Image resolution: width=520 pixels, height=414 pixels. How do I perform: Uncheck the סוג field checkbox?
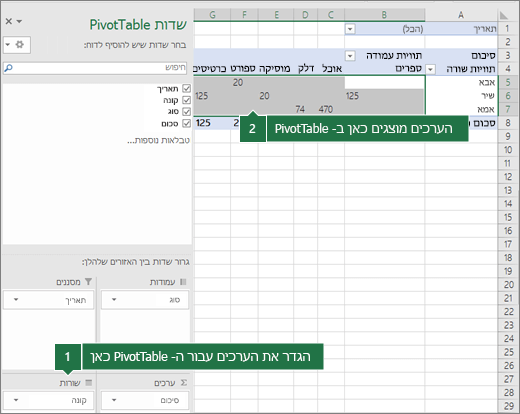[x=187, y=112]
